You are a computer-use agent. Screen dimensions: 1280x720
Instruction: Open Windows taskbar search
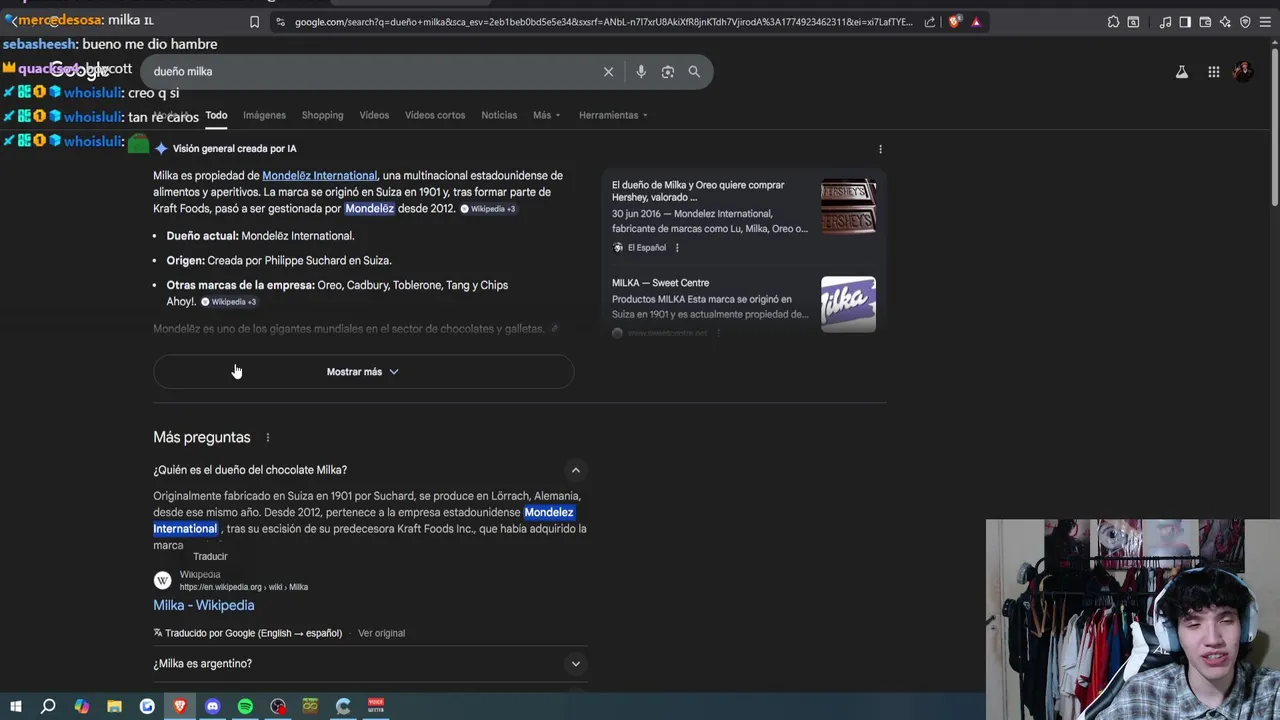pyautogui.click(x=48, y=706)
